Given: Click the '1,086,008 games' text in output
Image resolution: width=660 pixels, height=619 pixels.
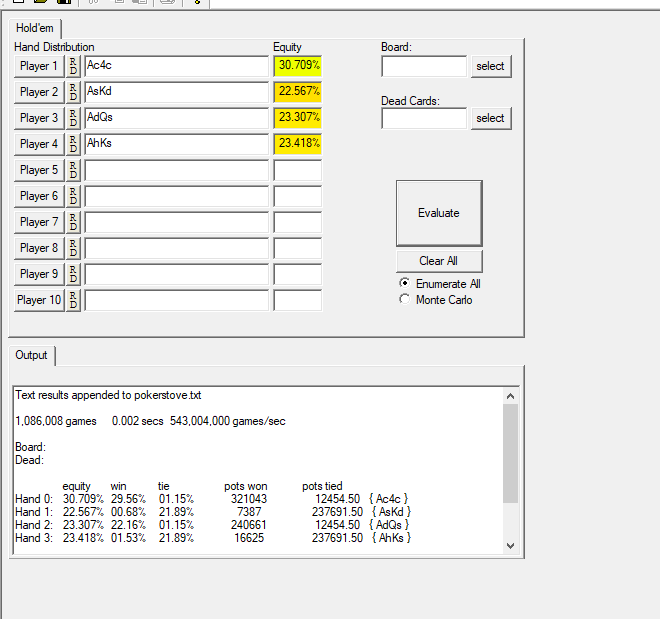Looking at the screenshot, I should pos(56,421).
